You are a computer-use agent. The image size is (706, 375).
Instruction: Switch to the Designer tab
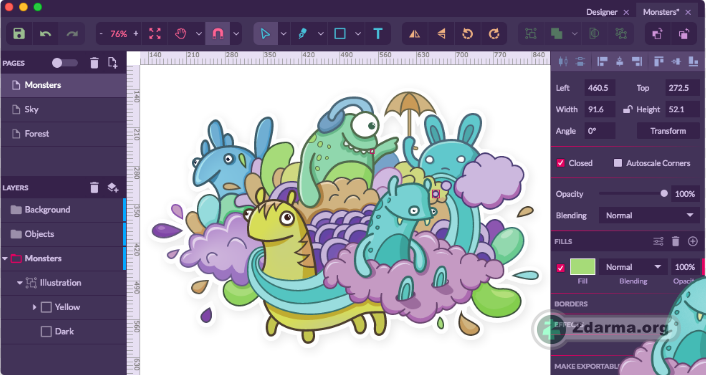602,12
